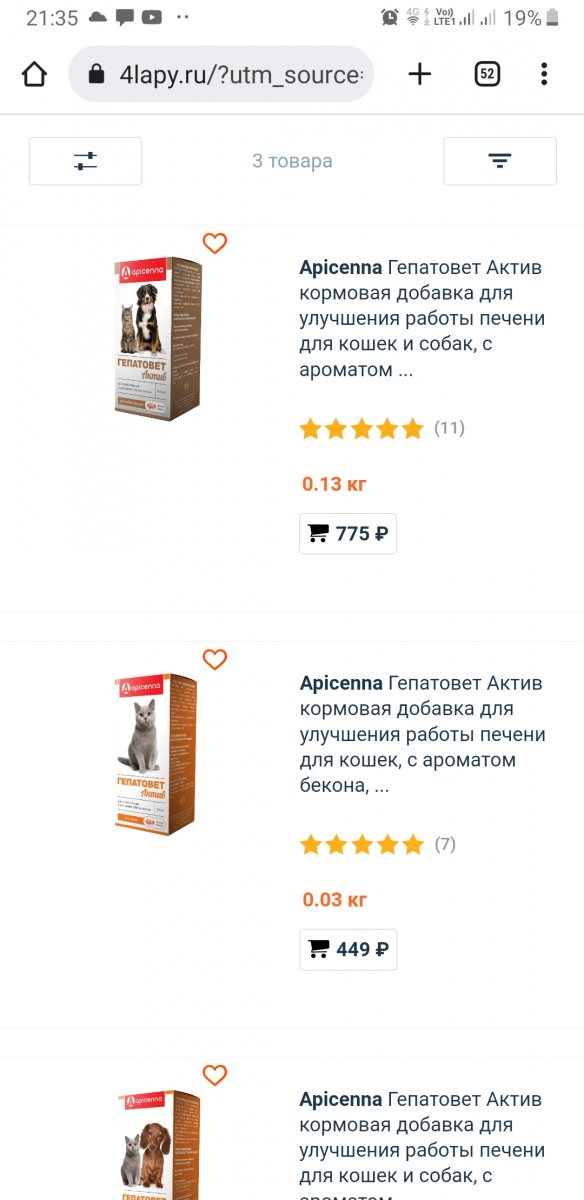Open the sorting options button
Viewport: 584px width, 1200px height.
click(500, 161)
